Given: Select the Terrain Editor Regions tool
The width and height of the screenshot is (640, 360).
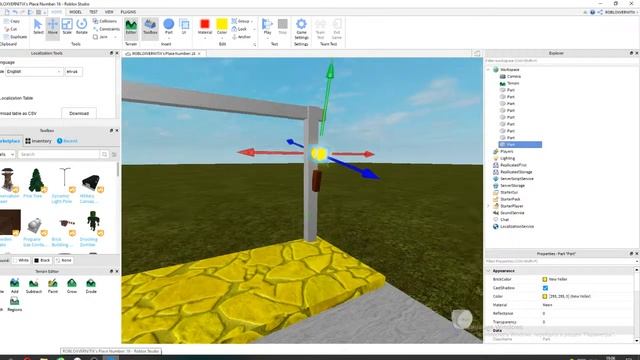Looking at the screenshot, I should point(14,304).
